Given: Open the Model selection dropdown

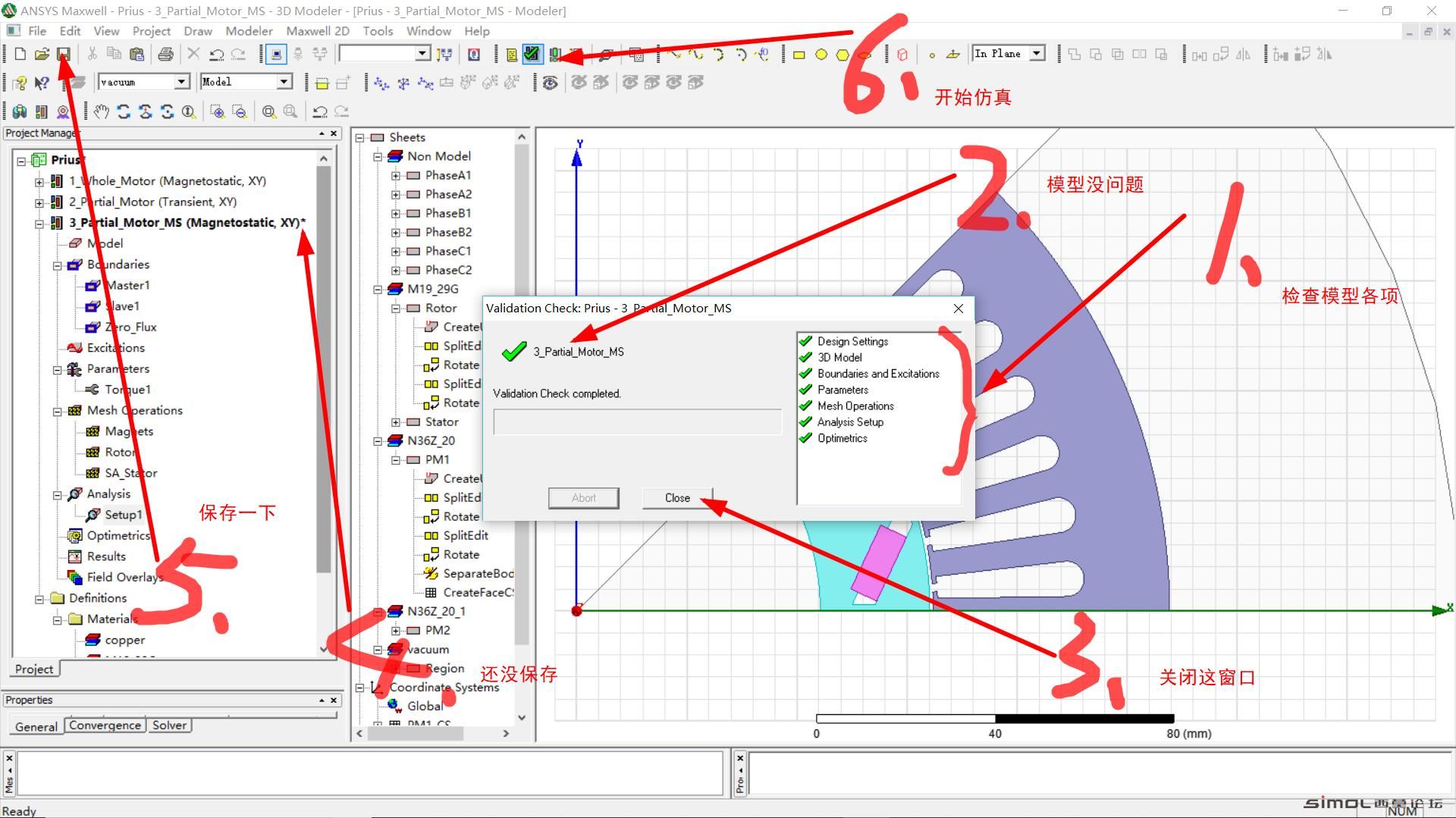Looking at the screenshot, I should (x=284, y=82).
